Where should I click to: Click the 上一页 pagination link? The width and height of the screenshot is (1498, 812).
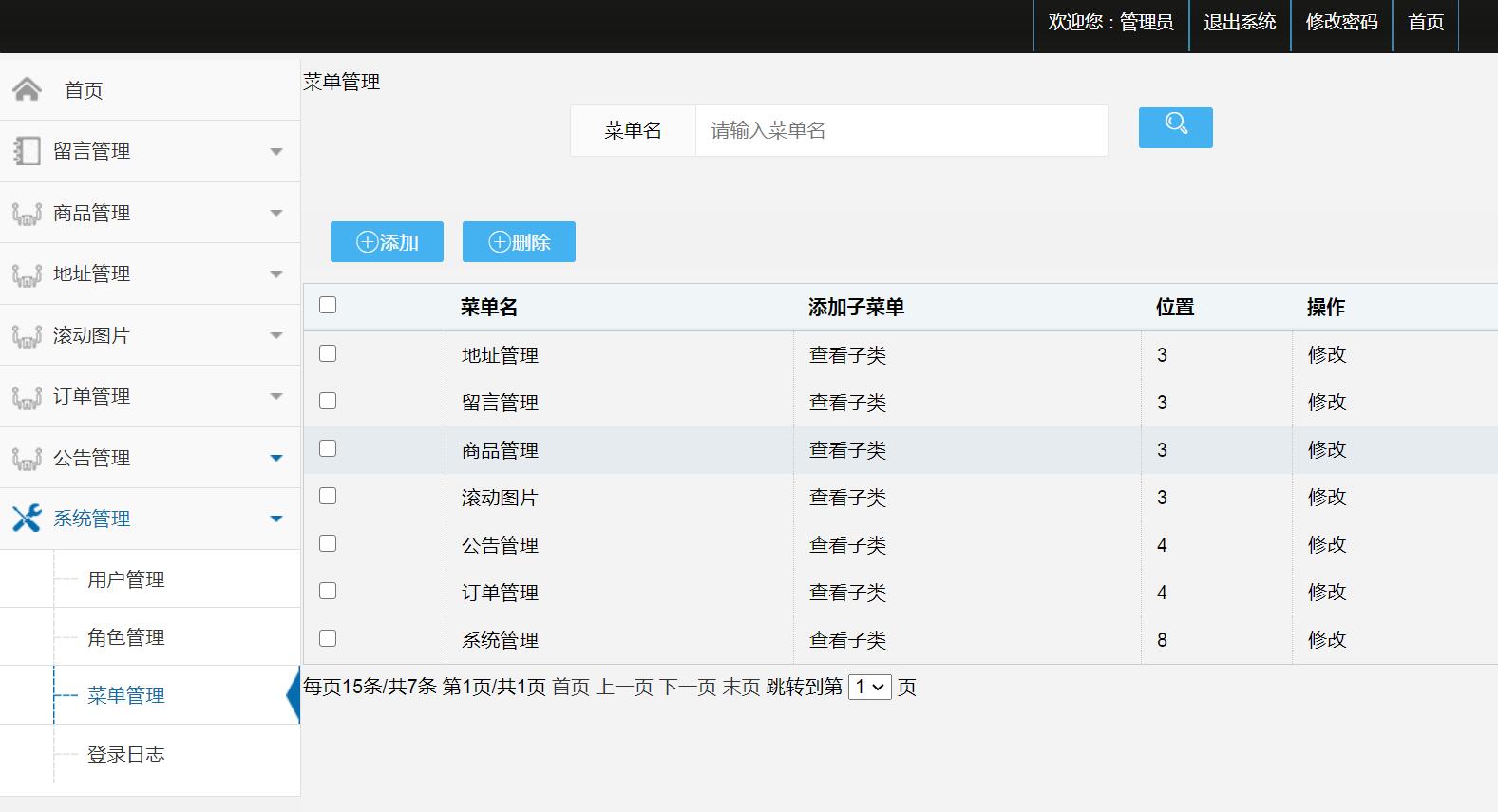click(x=625, y=687)
